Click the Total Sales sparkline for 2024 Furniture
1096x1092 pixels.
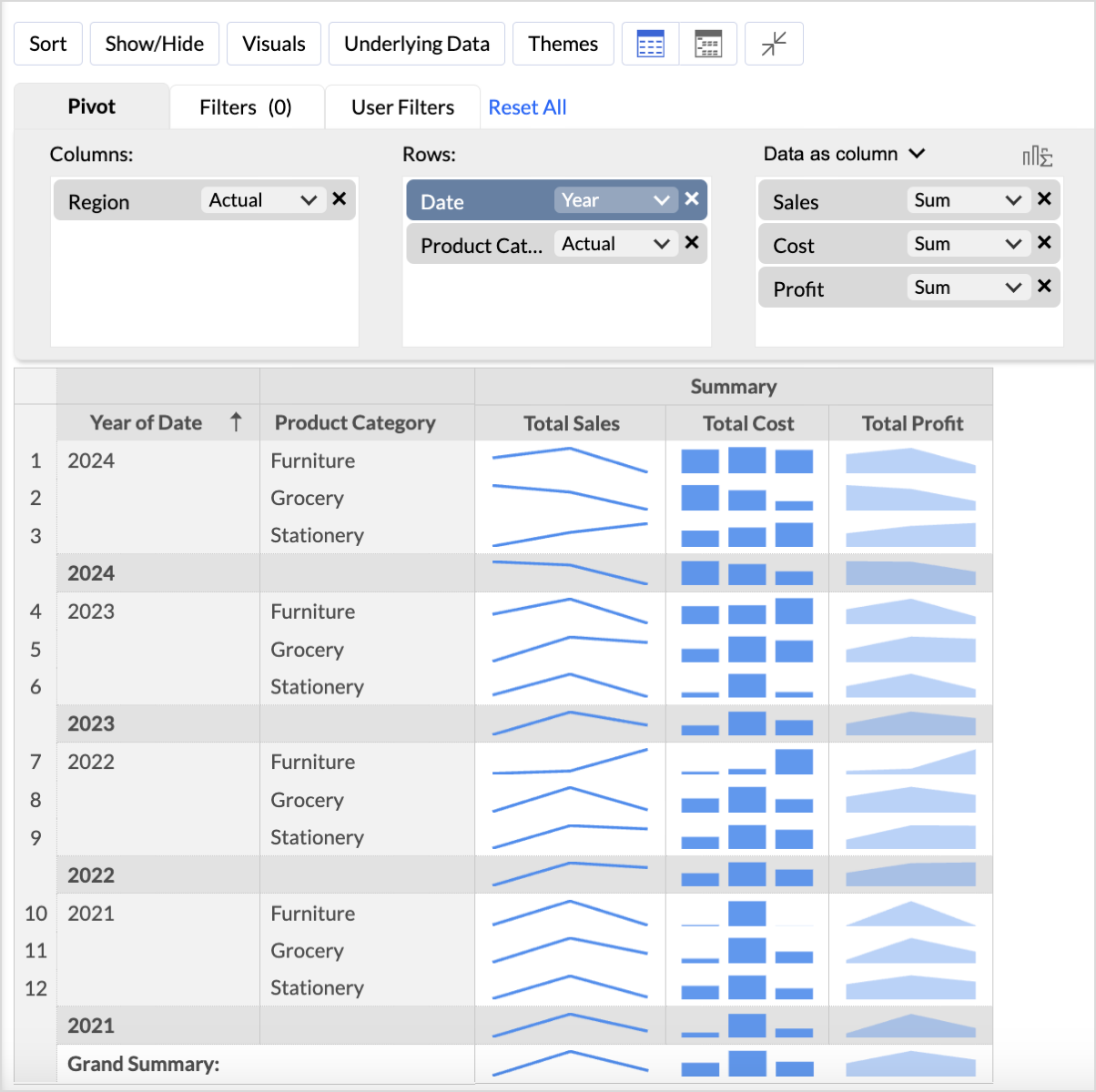(x=570, y=460)
